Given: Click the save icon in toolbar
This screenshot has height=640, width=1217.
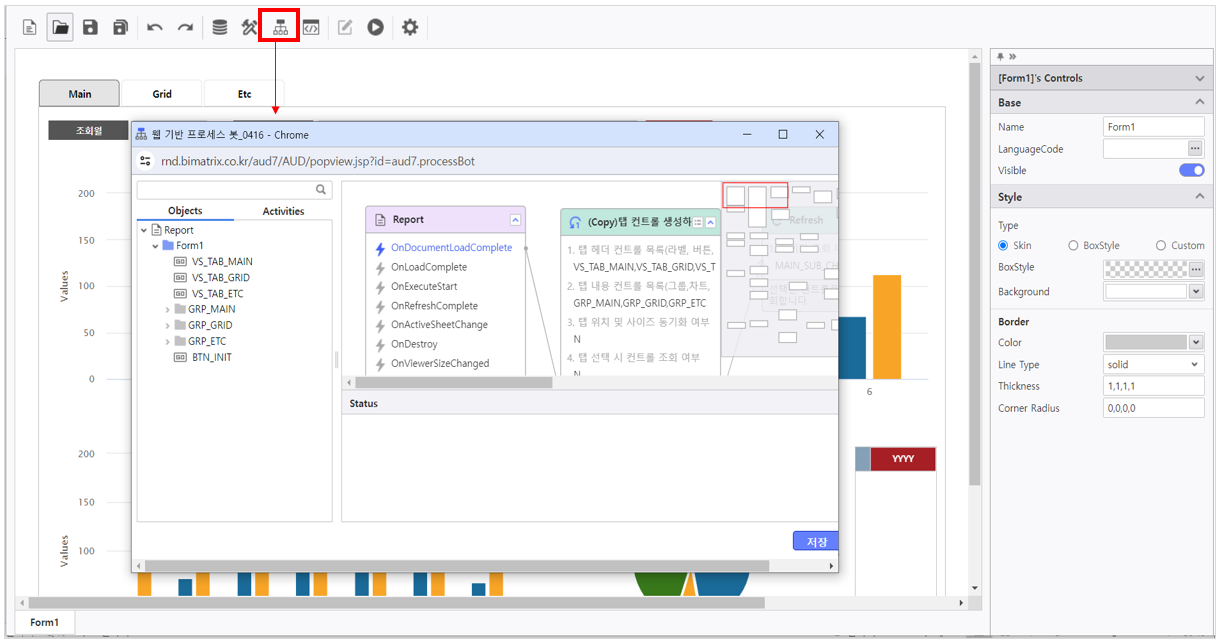Looking at the screenshot, I should click(x=90, y=28).
